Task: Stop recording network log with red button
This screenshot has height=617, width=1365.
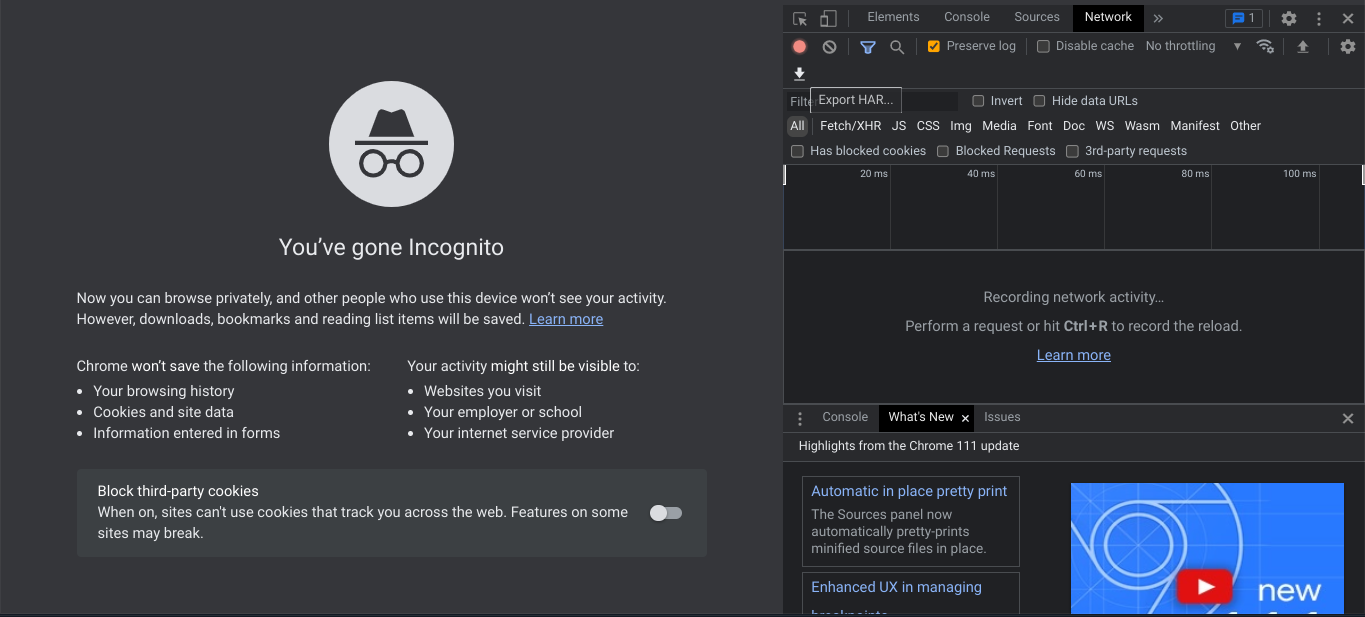Action: [x=800, y=46]
